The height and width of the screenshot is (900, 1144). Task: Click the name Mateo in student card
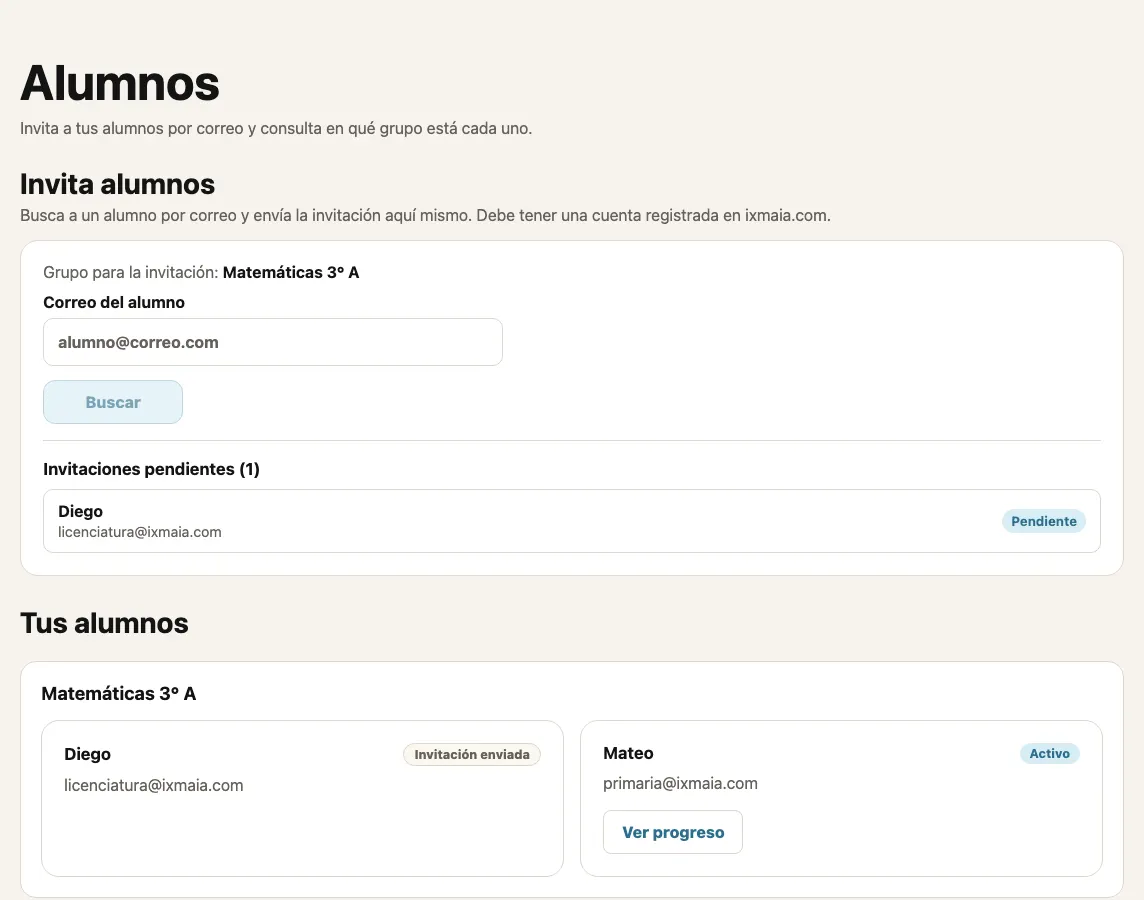click(628, 753)
